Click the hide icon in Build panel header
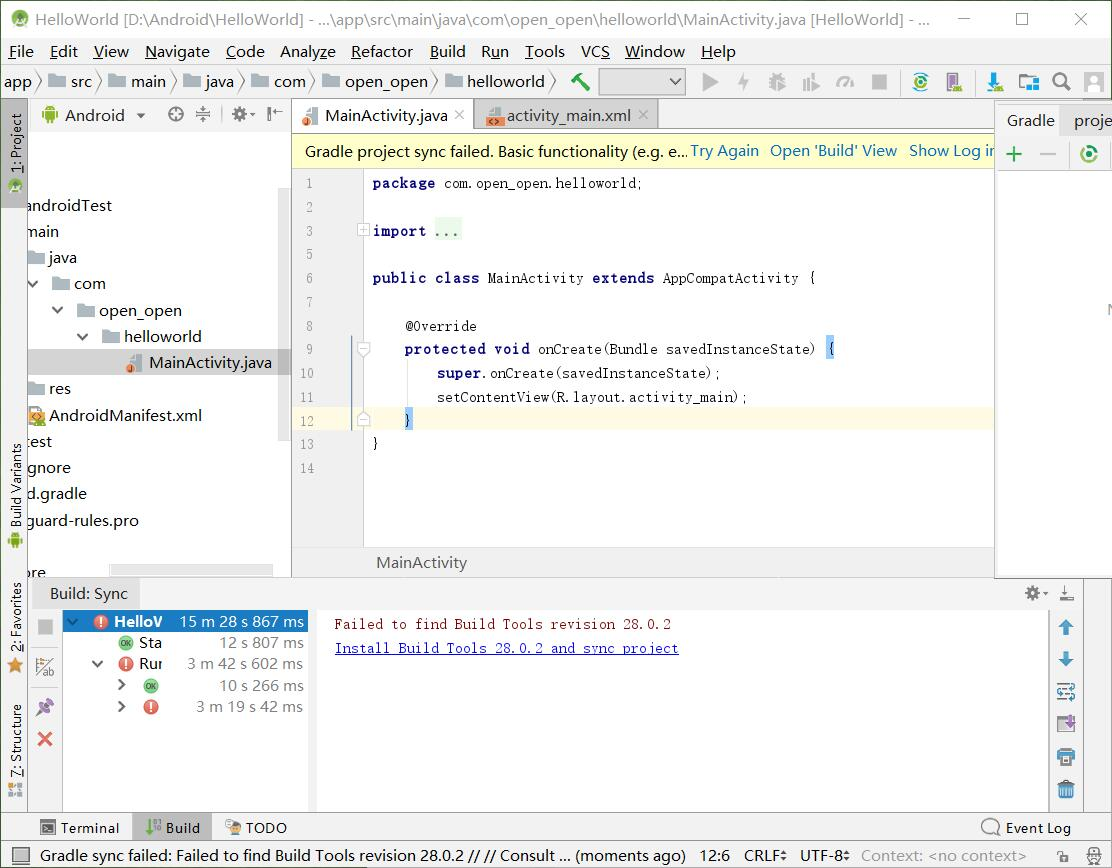The image size is (1112, 868). [1066, 593]
